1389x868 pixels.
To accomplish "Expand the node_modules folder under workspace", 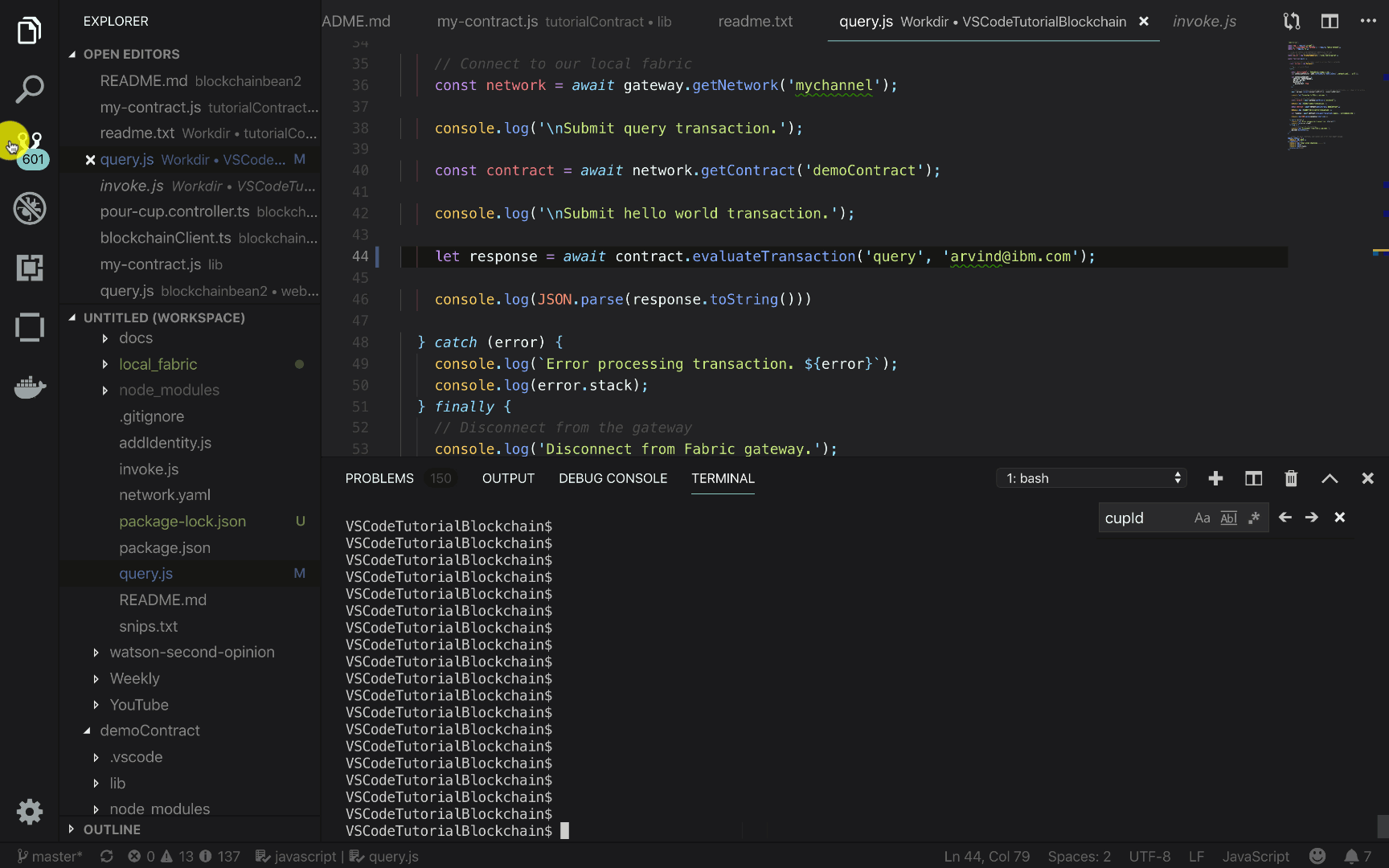I will click(169, 390).
